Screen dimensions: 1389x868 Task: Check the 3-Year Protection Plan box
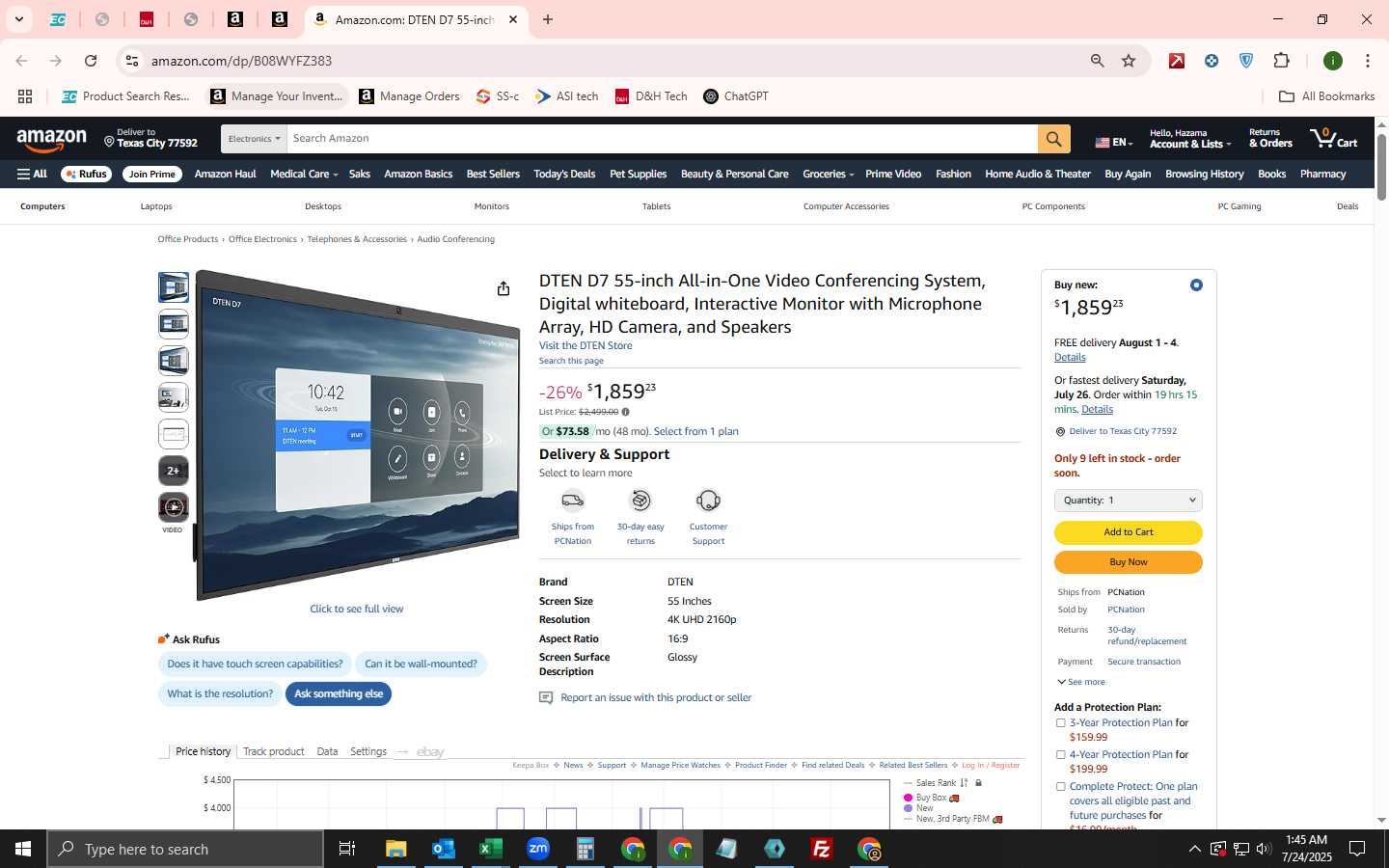coord(1060,722)
